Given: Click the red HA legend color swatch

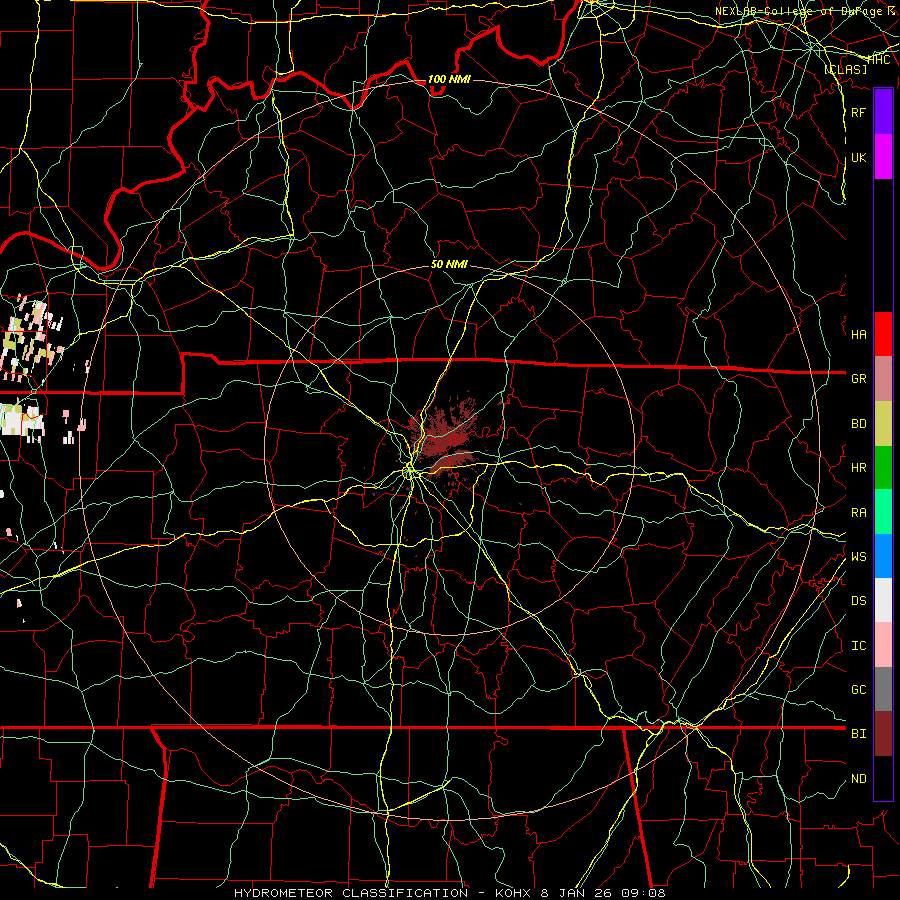Looking at the screenshot, I should tap(883, 334).
